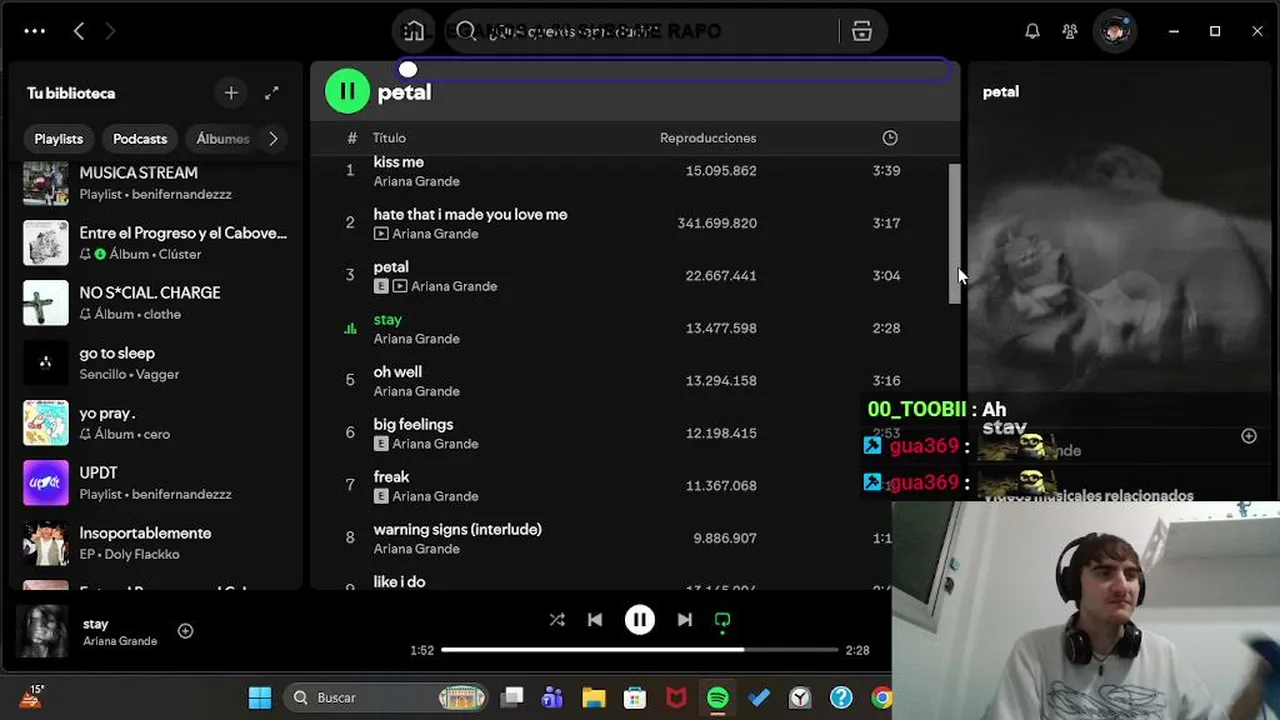Skip to the next track
Screen dimensions: 1280x720
(x=685, y=620)
